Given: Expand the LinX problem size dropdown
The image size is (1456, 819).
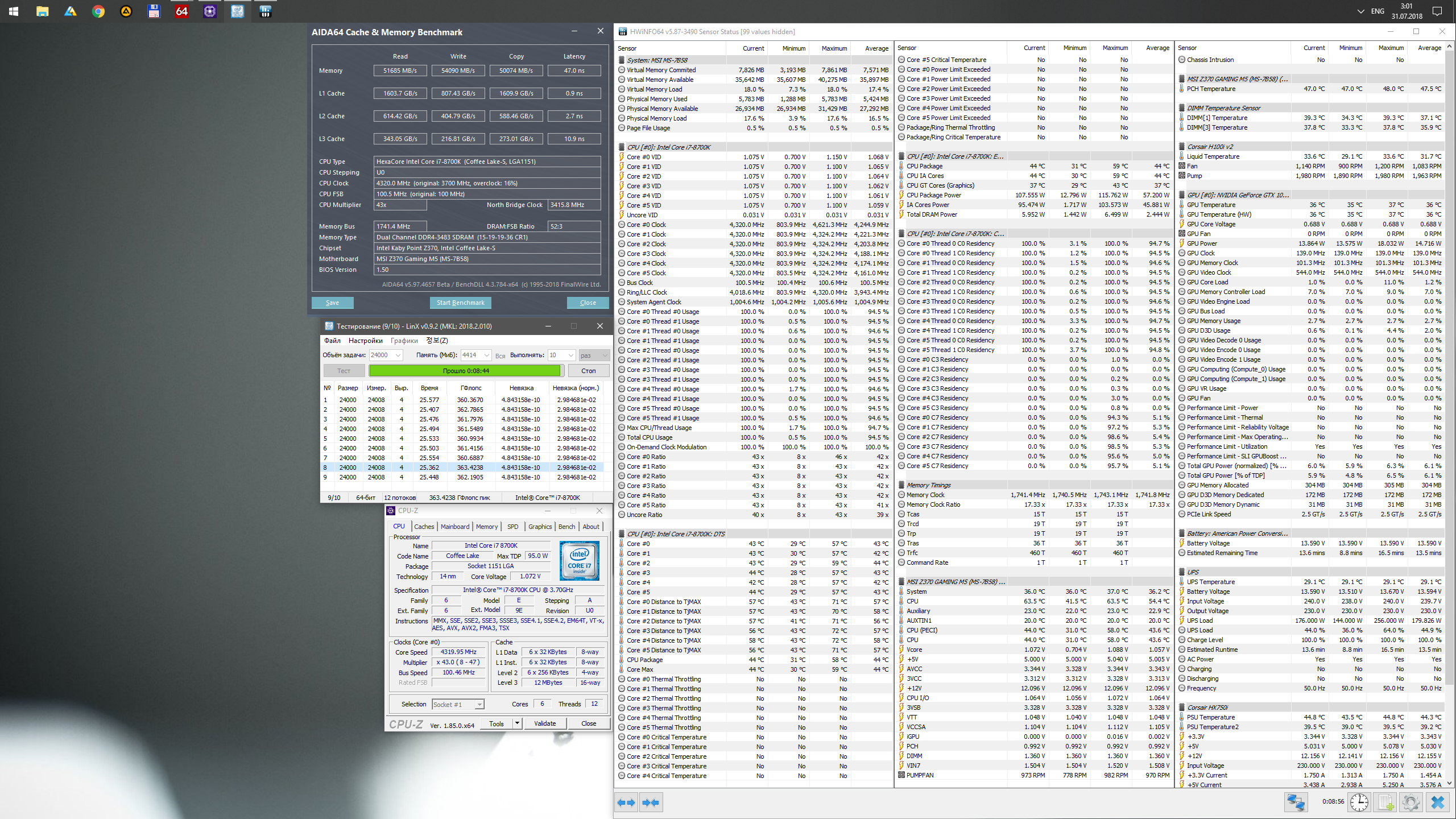Looking at the screenshot, I should tap(398, 355).
